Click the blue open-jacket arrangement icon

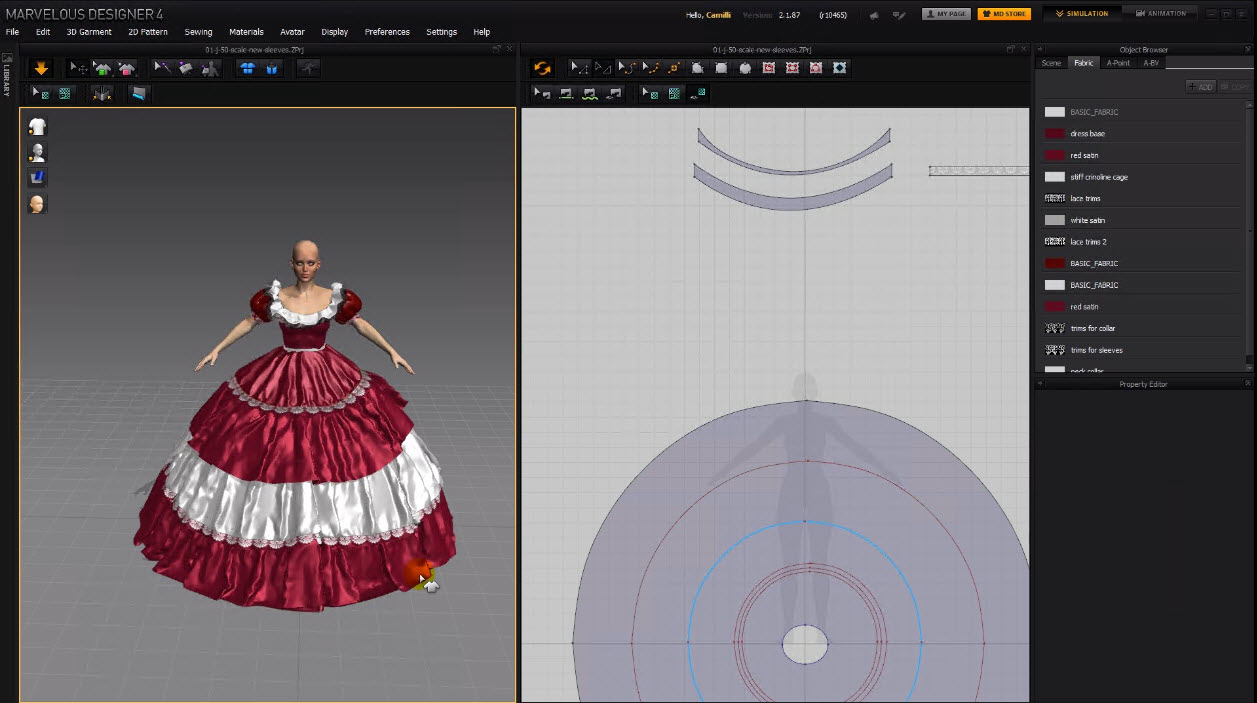pyautogui.click(x=271, y=68)
